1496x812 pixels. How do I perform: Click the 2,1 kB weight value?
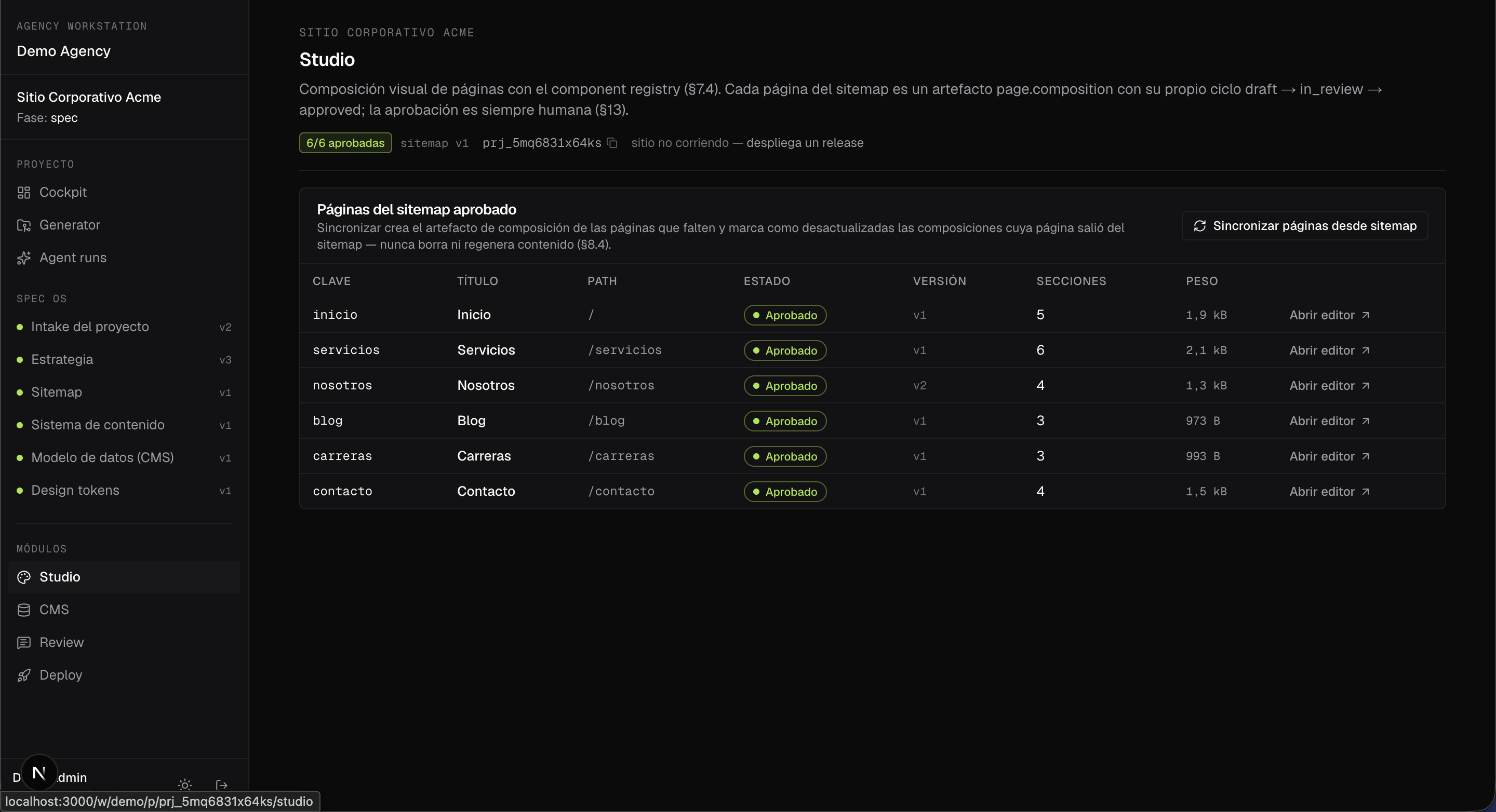pos(1206,350)
